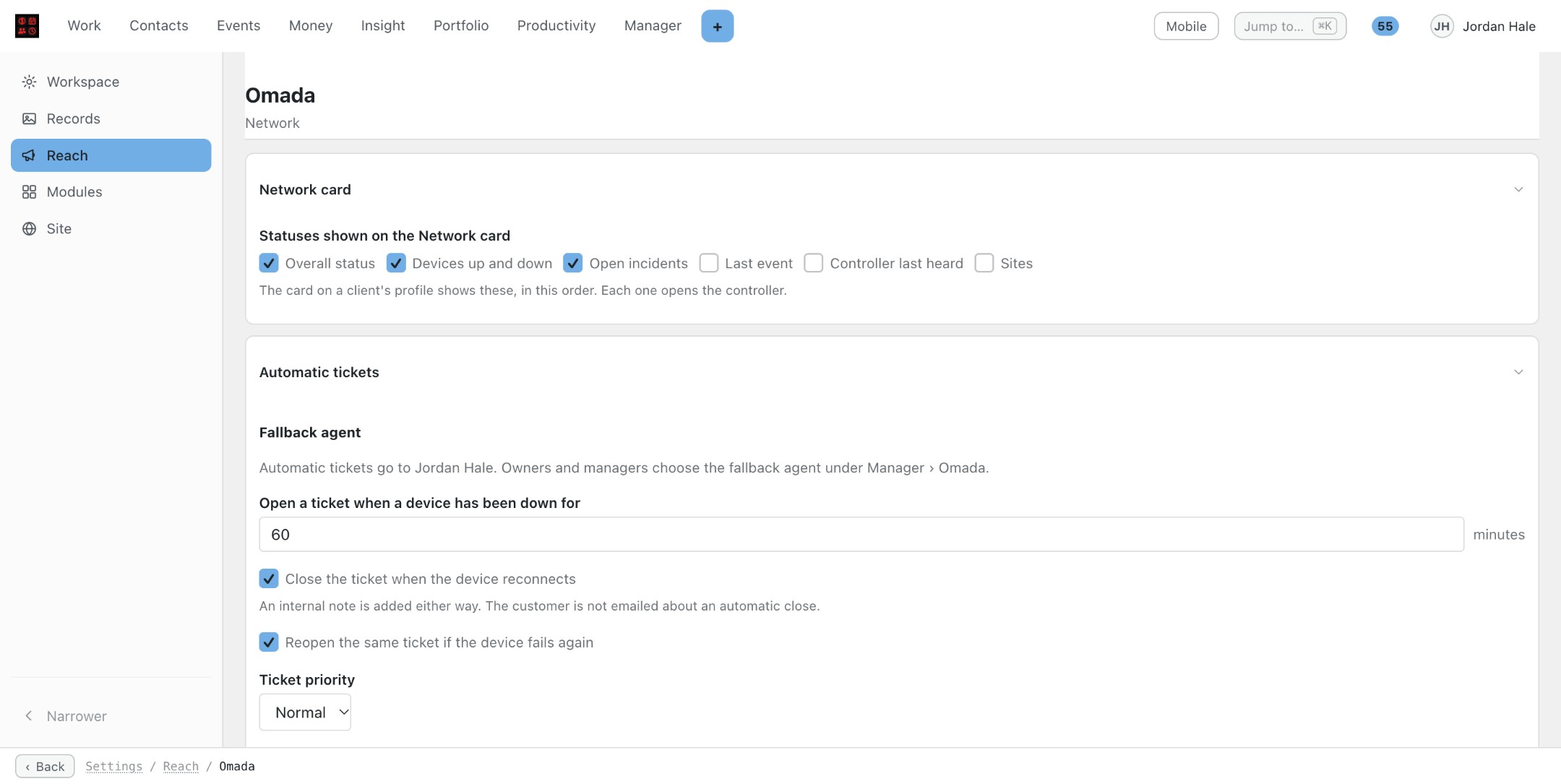The height and width of the screenshot is (784, 1561).
Task: Enable Last event checkbox
Action: click(709, 263)
